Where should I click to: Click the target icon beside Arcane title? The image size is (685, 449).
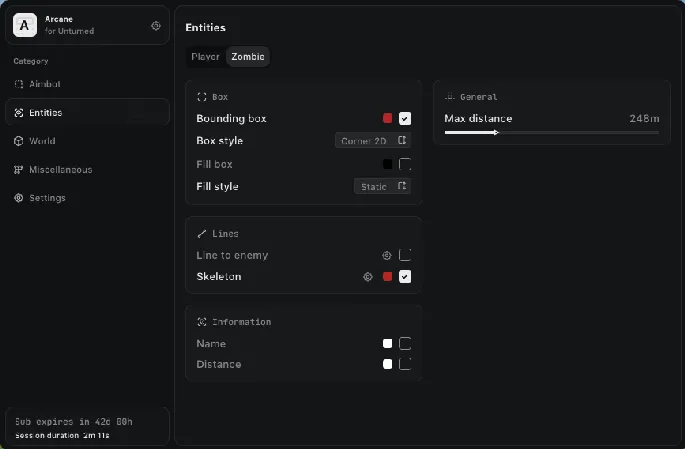tap(156, 26)
